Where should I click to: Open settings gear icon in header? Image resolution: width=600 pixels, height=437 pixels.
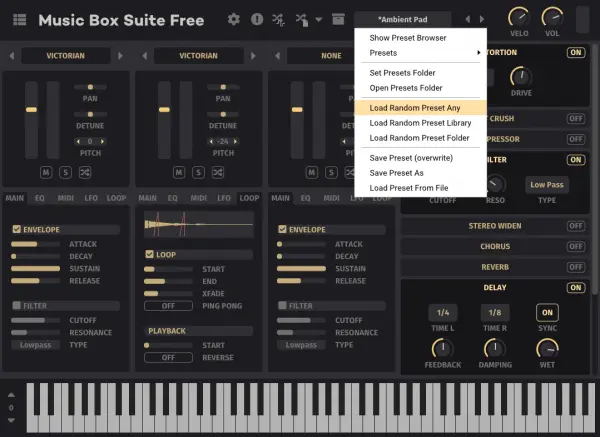click(233, 19)
